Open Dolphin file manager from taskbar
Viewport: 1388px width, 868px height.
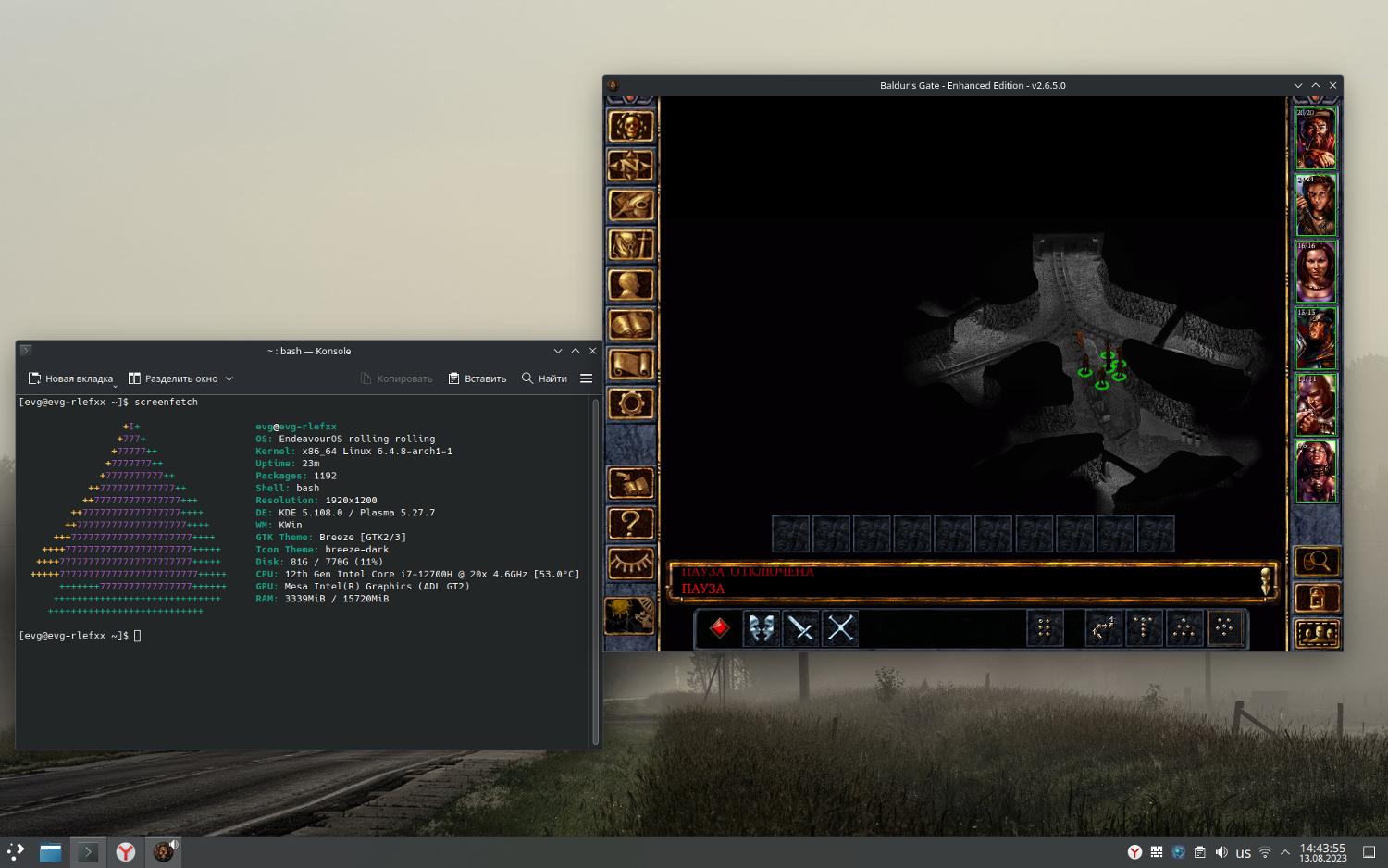pyautogui.click(x=51, y=852)
